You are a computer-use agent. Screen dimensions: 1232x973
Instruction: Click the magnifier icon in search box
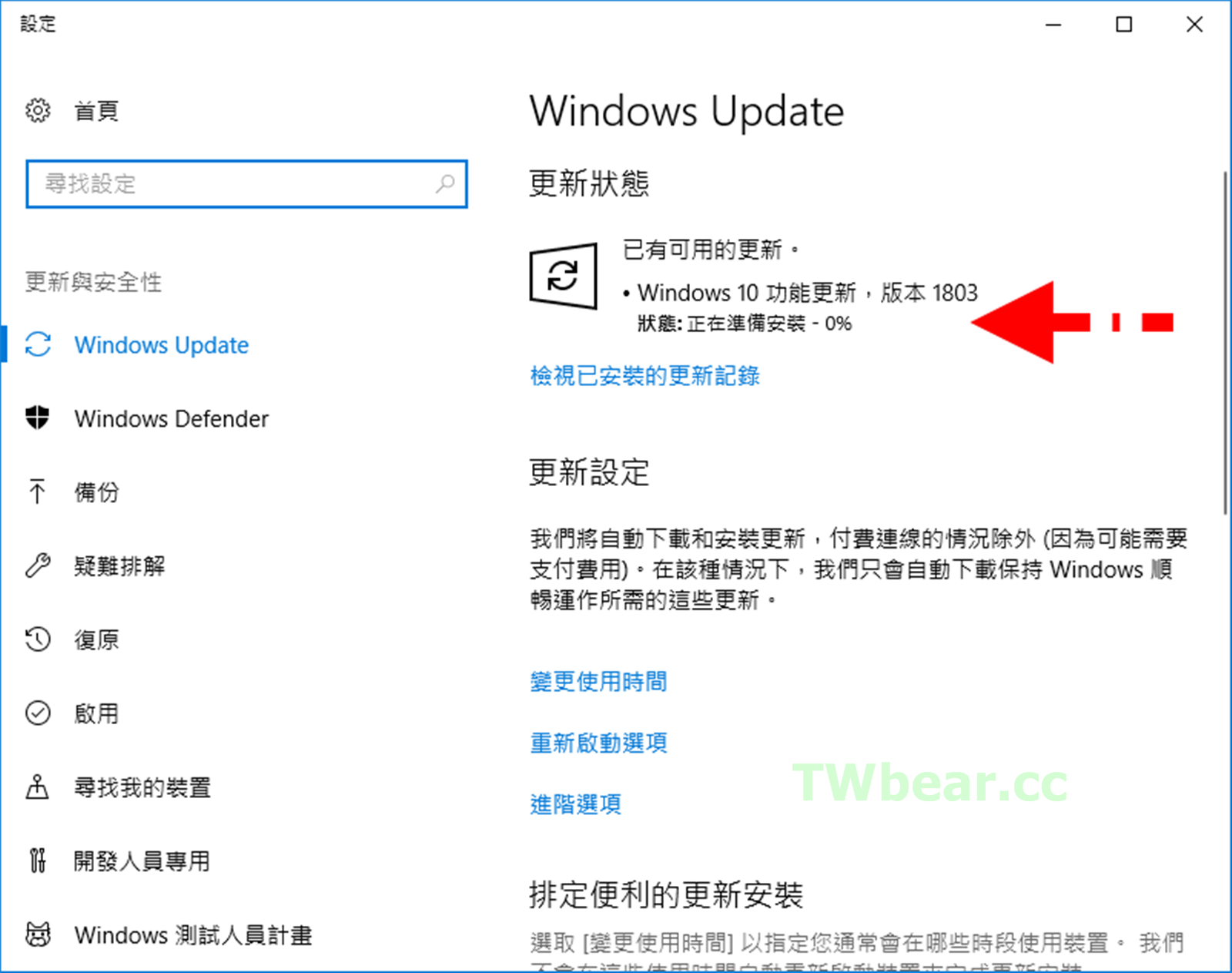coord(445,183)
